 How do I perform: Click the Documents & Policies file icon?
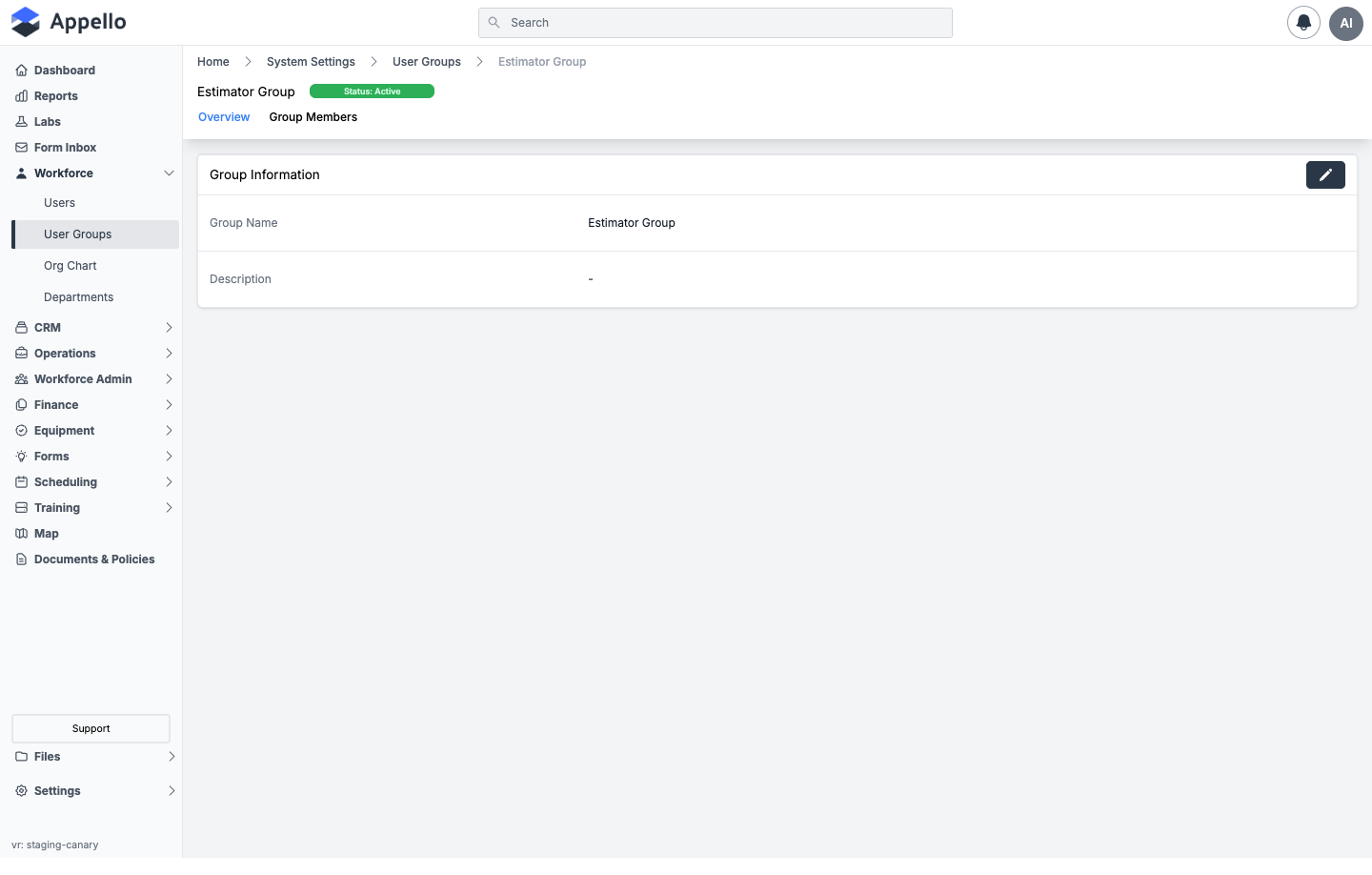[21, 560]
